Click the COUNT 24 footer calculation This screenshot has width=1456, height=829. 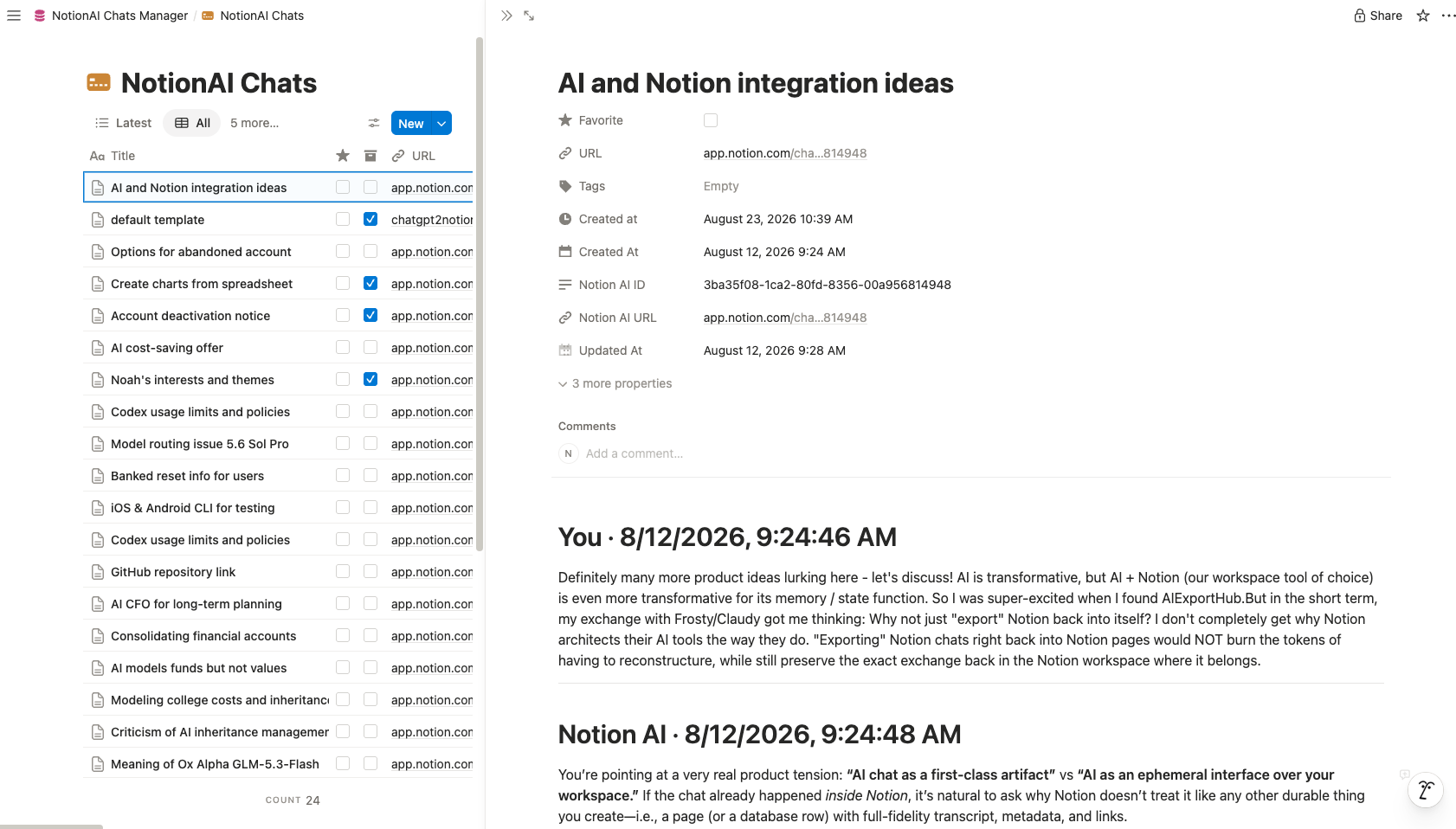point(293,800)
